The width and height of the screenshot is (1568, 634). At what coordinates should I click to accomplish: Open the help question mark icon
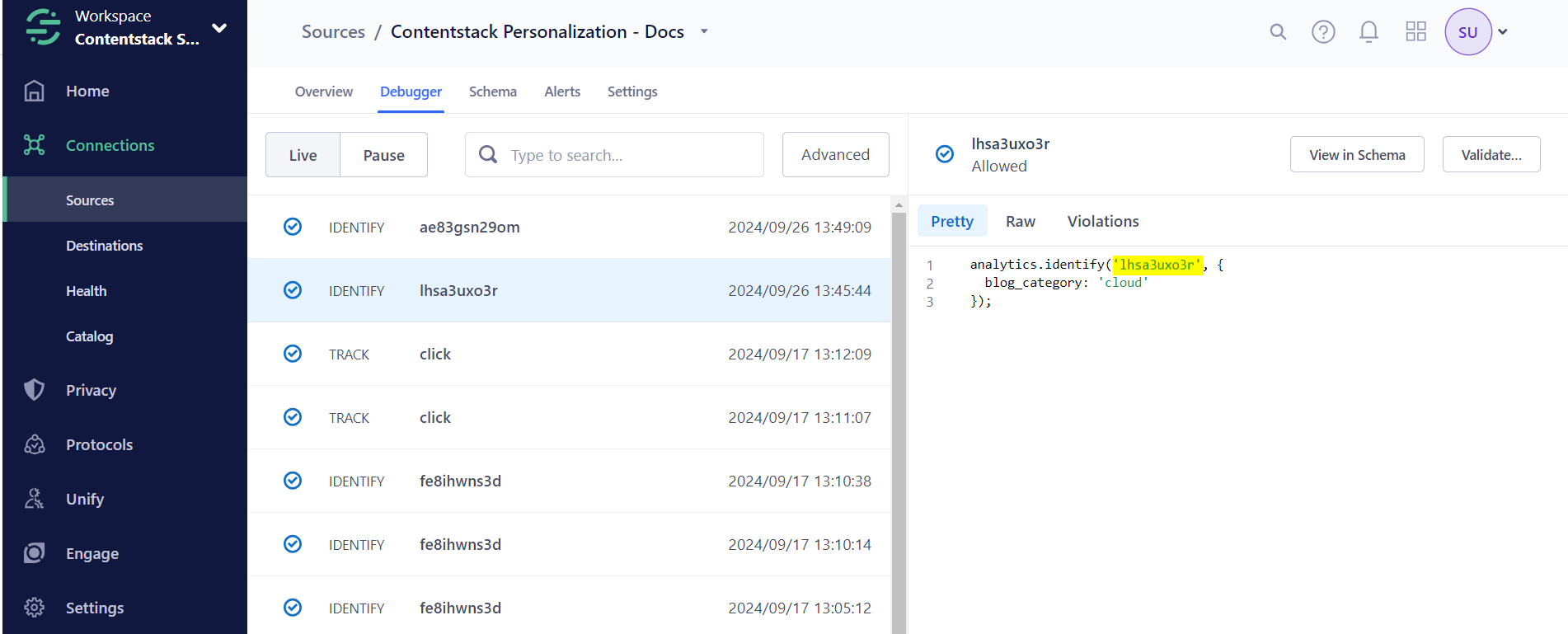tap(1323, 32)
